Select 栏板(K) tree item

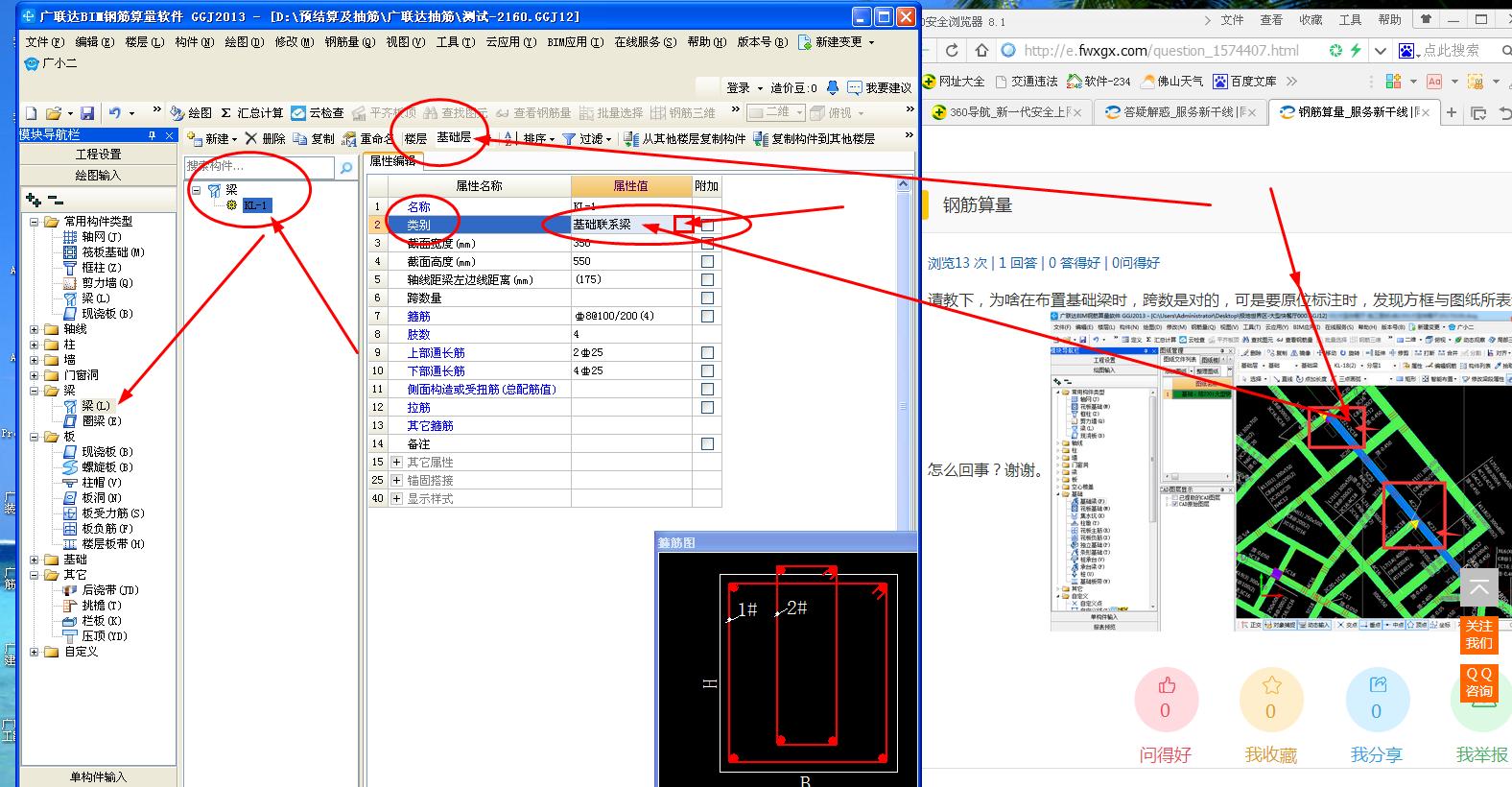coord(92,621)
